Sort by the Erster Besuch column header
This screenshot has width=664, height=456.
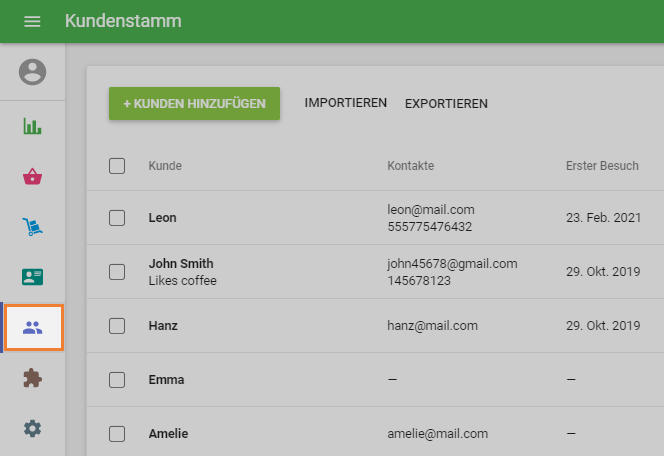(601, 166)
